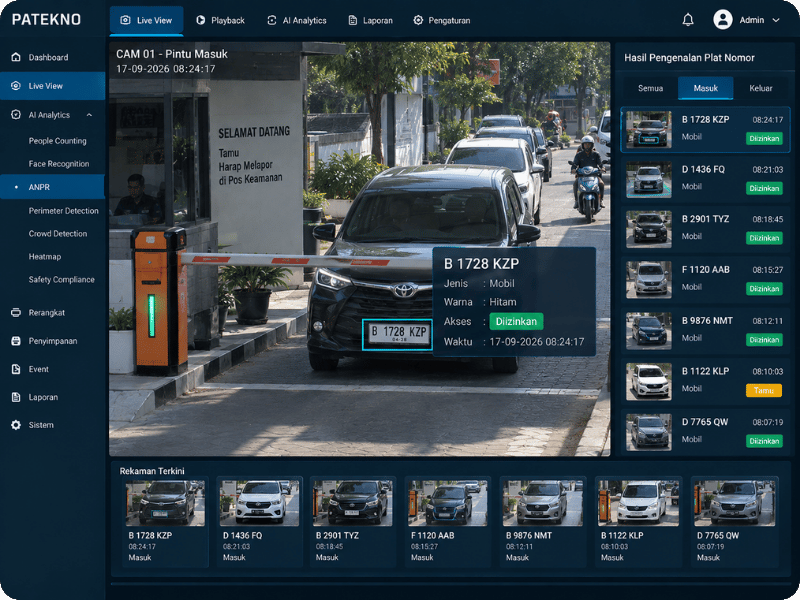Open D 1436 FQ in Rekaman Terkini
800x600 pixels.
click(x=259, y=522)
